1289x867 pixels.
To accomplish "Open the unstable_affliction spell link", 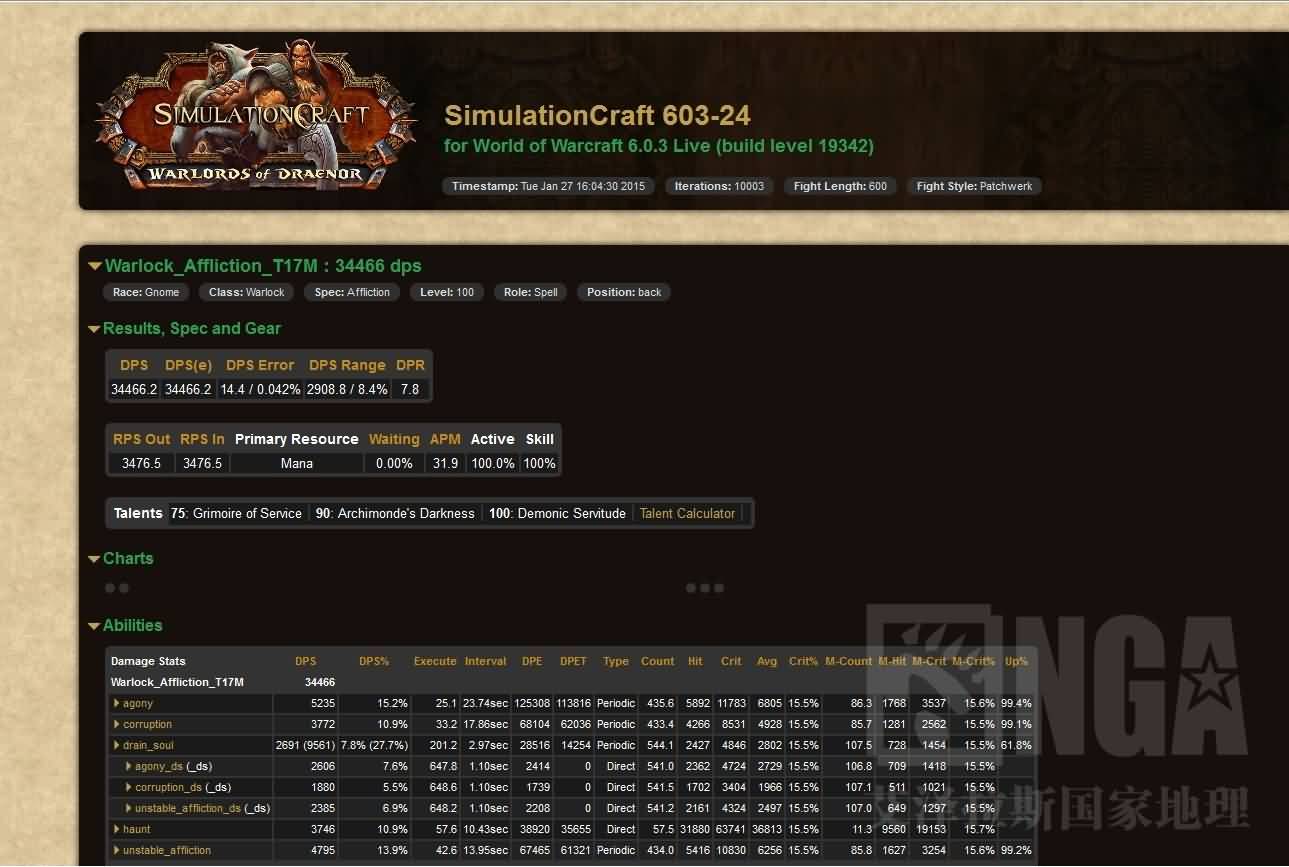I will (x=167, y=851).
